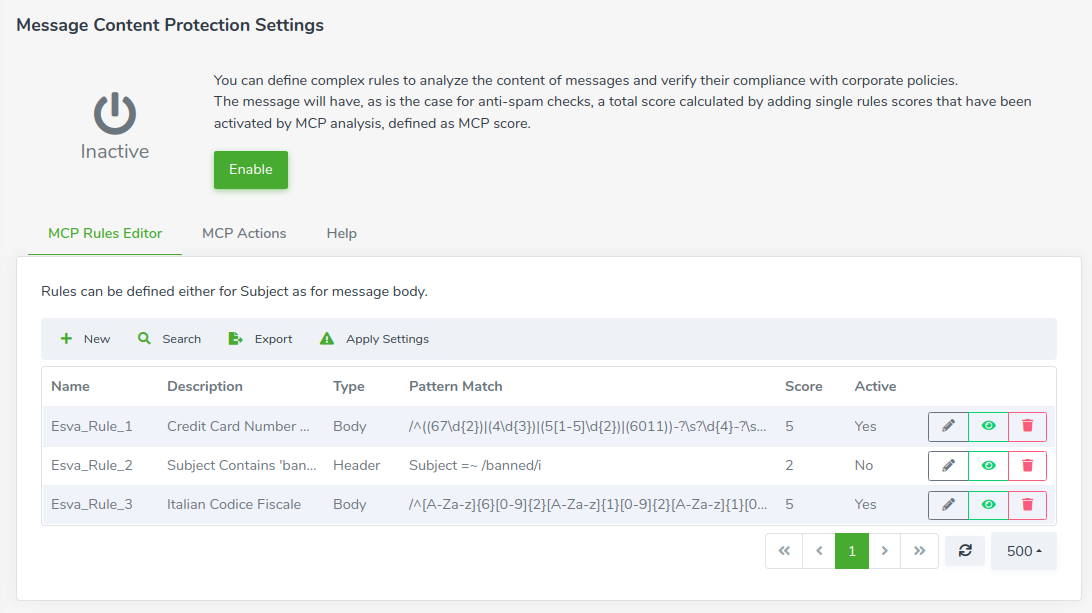This screenshot has height=613, width=1092.
Task: Switch to the MCP Rules Editor tab
Action: point(105,233)
